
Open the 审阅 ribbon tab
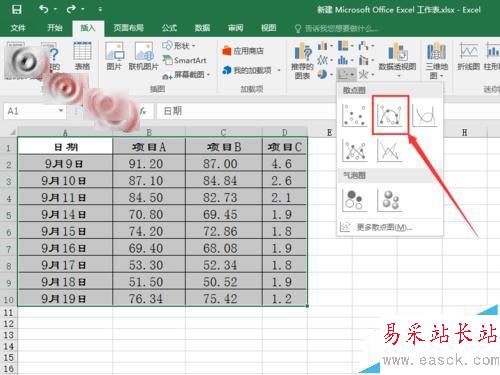pos(235,28)
